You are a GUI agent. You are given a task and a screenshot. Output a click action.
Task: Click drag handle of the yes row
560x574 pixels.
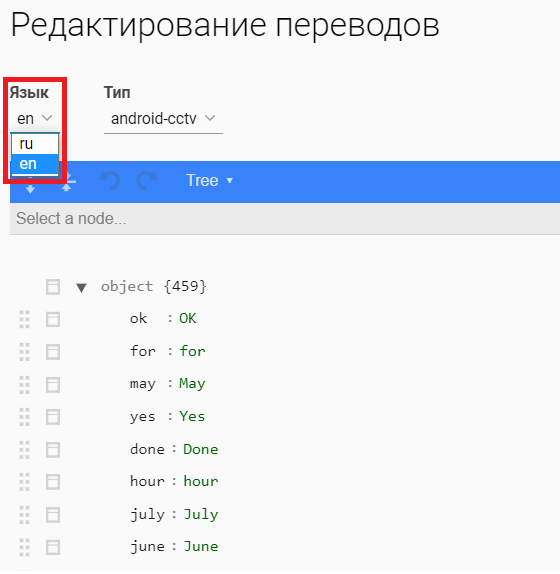point(25,417)
